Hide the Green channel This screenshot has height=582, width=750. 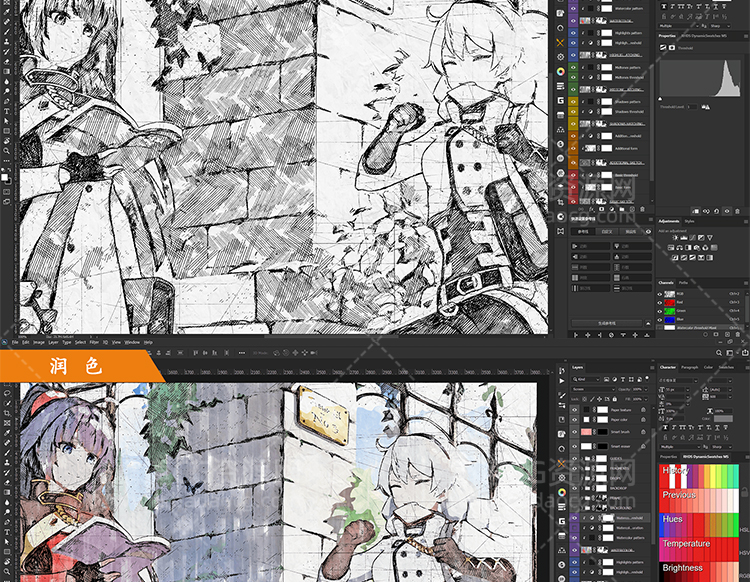[x=660, y=311]
